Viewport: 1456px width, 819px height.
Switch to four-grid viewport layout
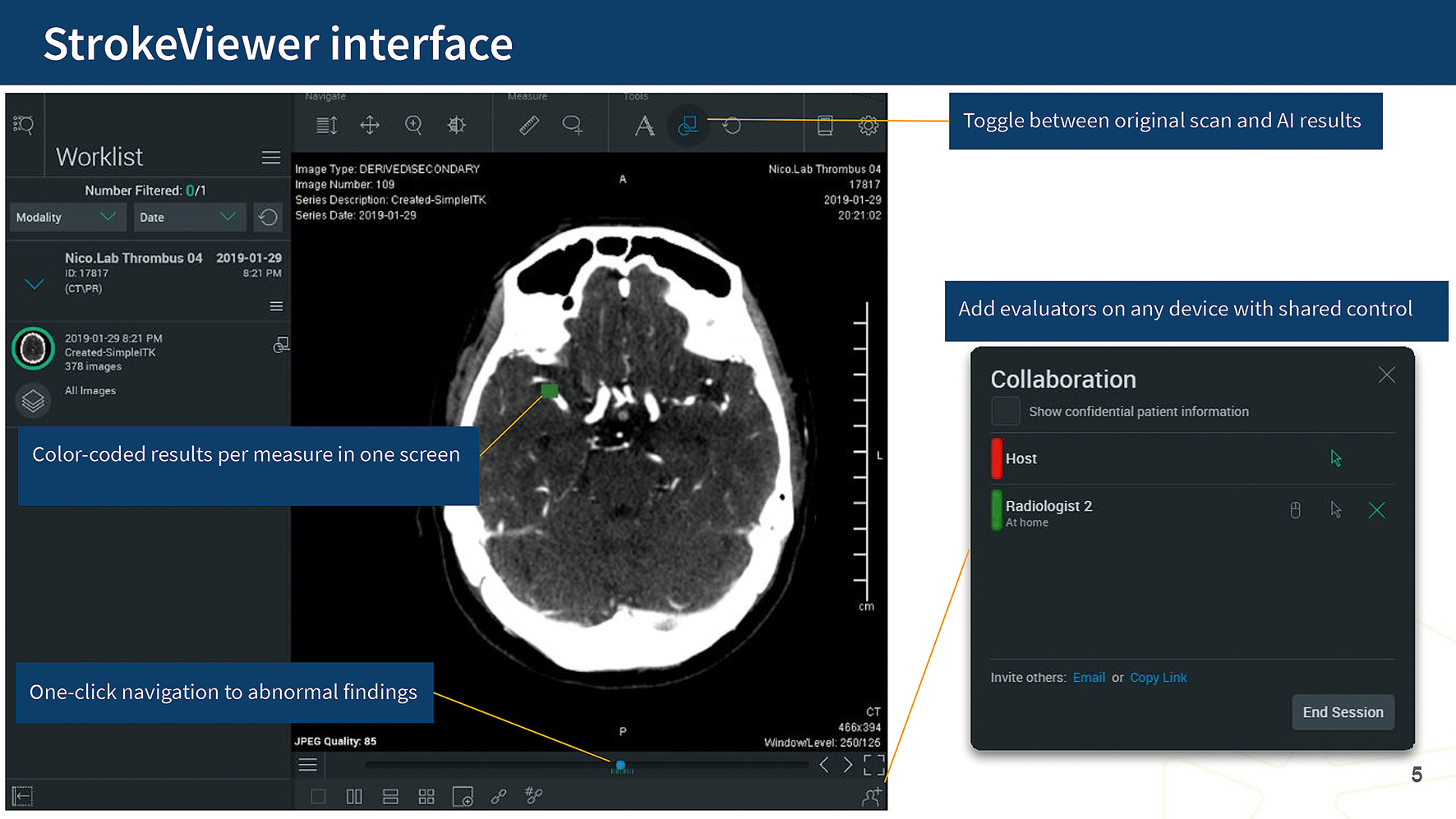pos(426,796)
